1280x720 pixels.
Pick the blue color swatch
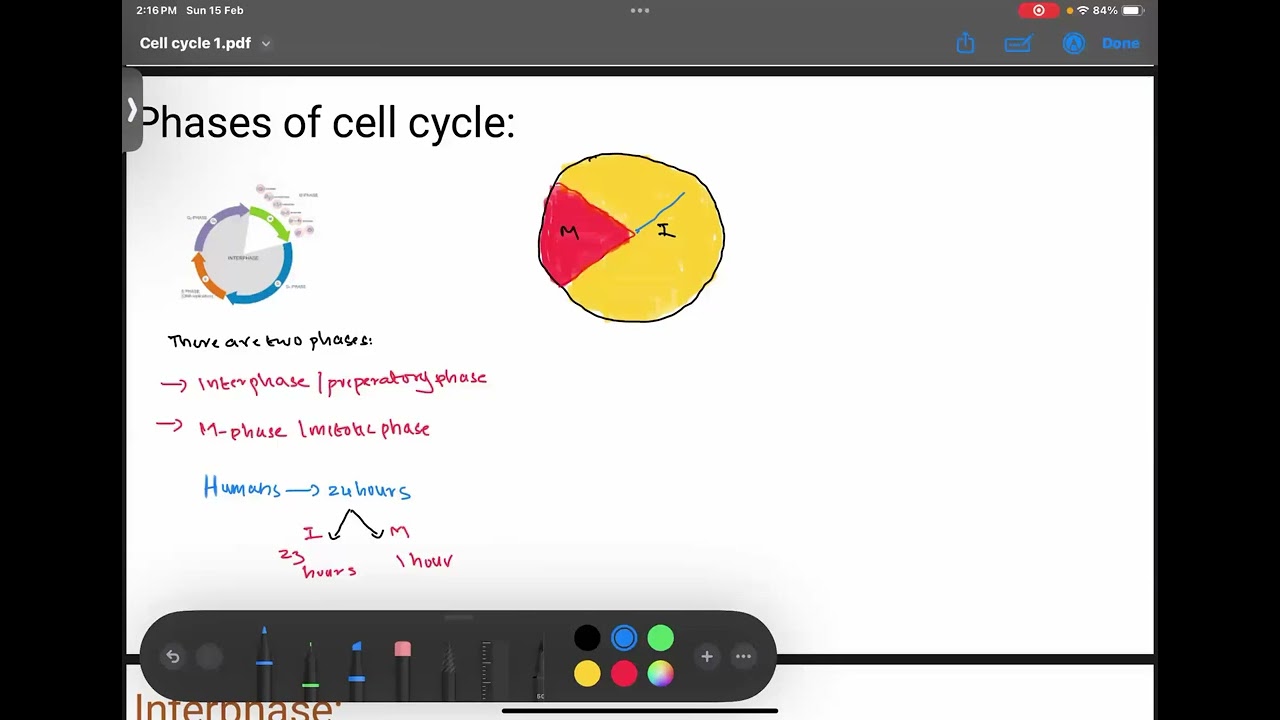click(624, 638)
